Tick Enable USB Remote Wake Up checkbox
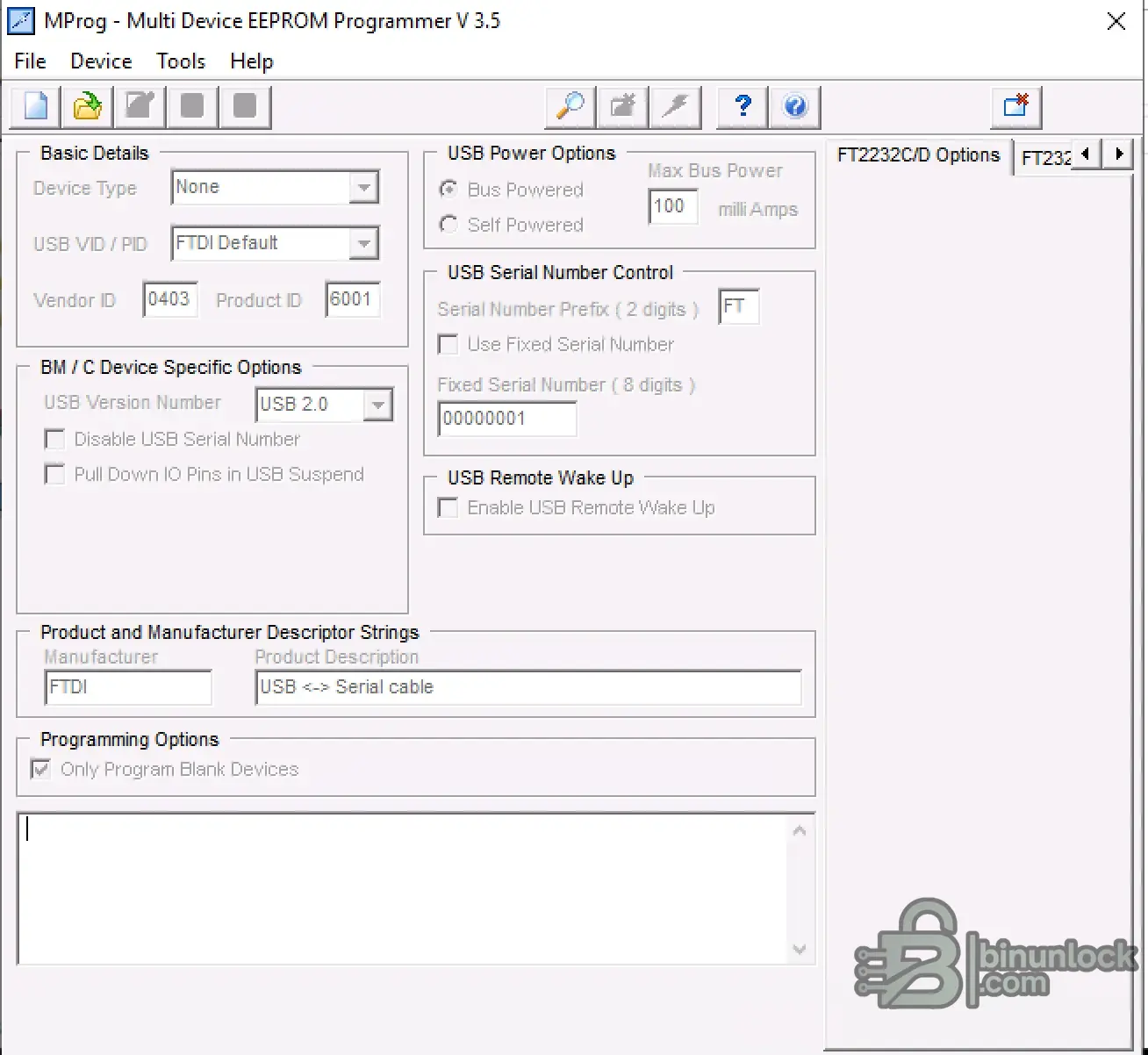Image resolution: width=1148 pixels, height=1055 pixels. (x=448, y=507)
